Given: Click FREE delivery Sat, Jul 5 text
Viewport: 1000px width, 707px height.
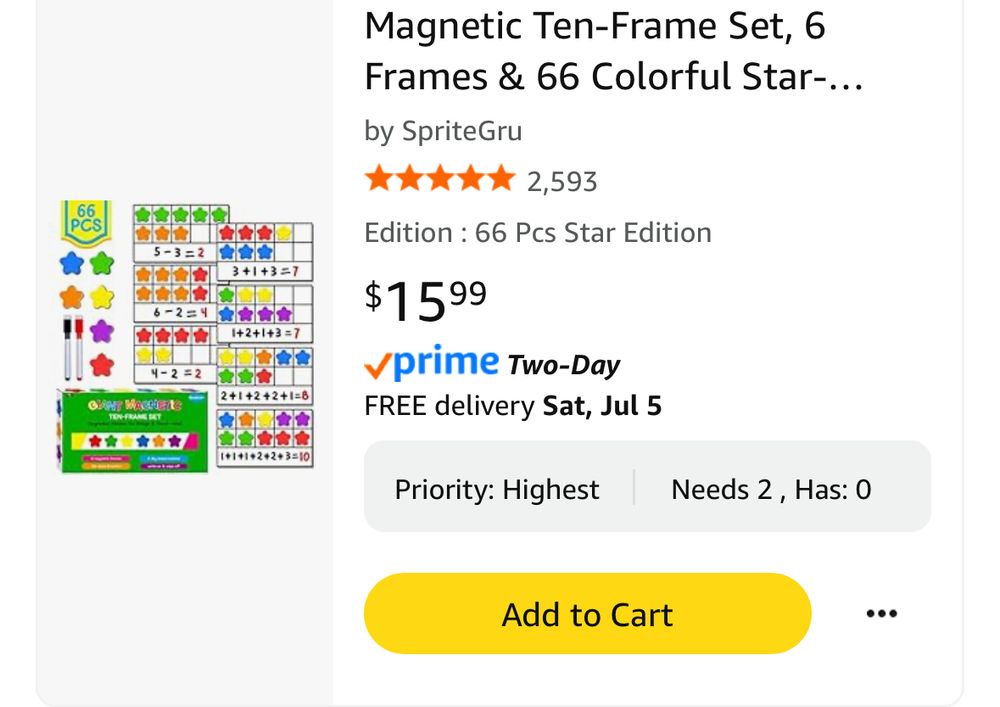Looking at the screenshot, I should pos(513,406).
